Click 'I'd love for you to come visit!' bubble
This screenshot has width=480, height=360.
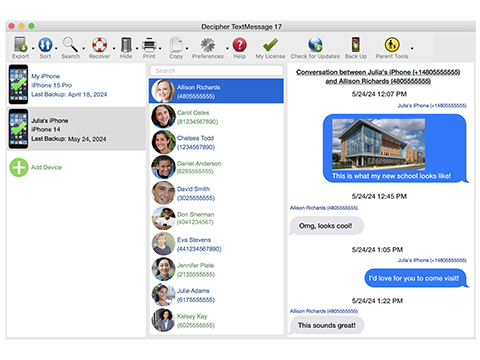(416, 278)
